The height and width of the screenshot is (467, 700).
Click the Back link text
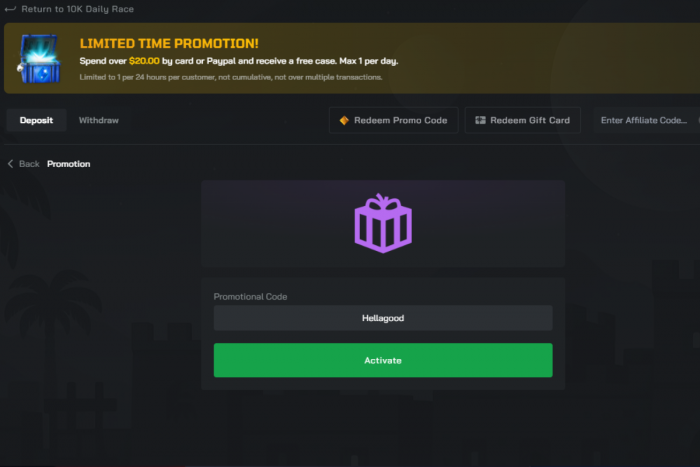tap(29, 164)
